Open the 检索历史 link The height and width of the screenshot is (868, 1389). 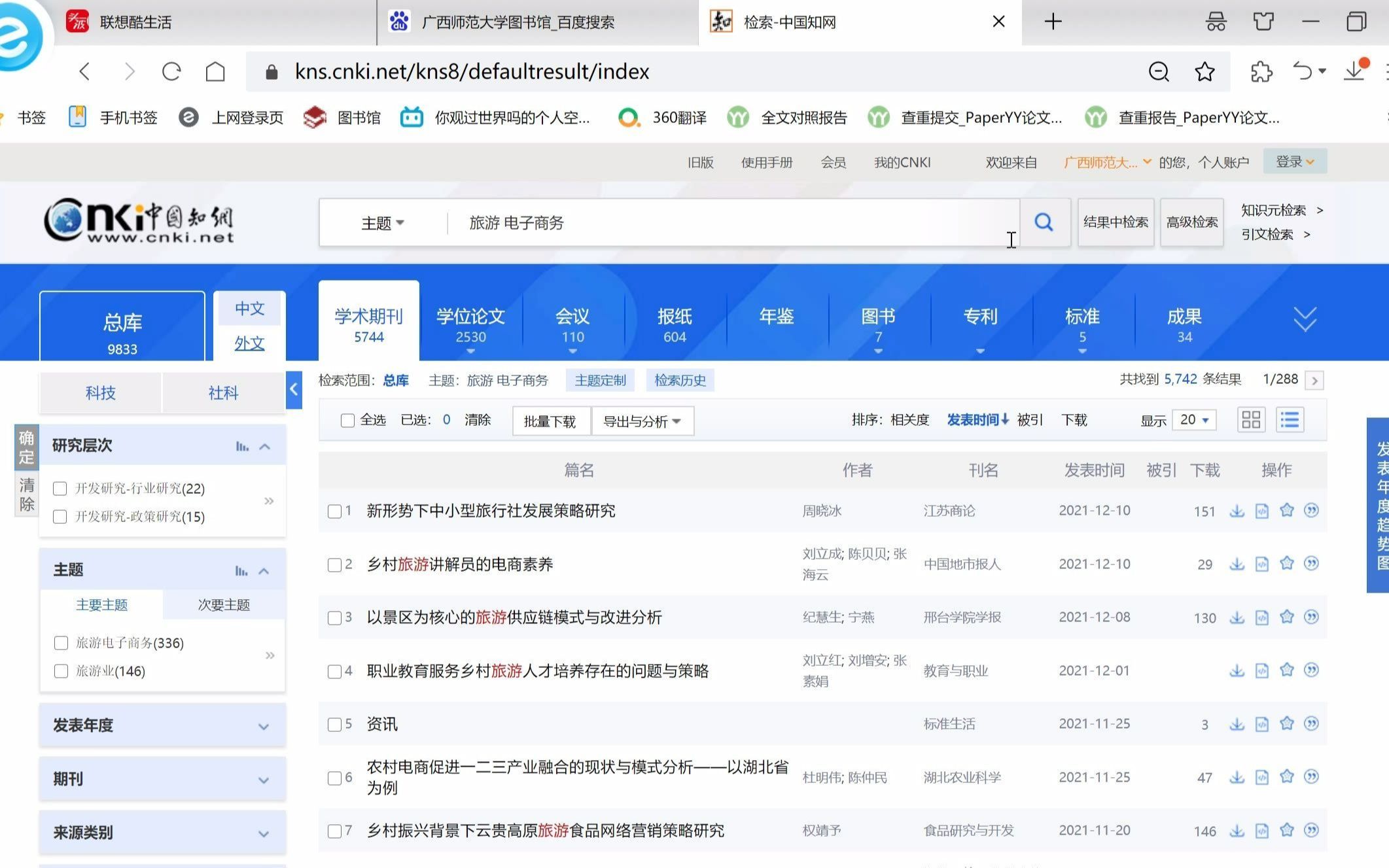[x=680, y=381]
